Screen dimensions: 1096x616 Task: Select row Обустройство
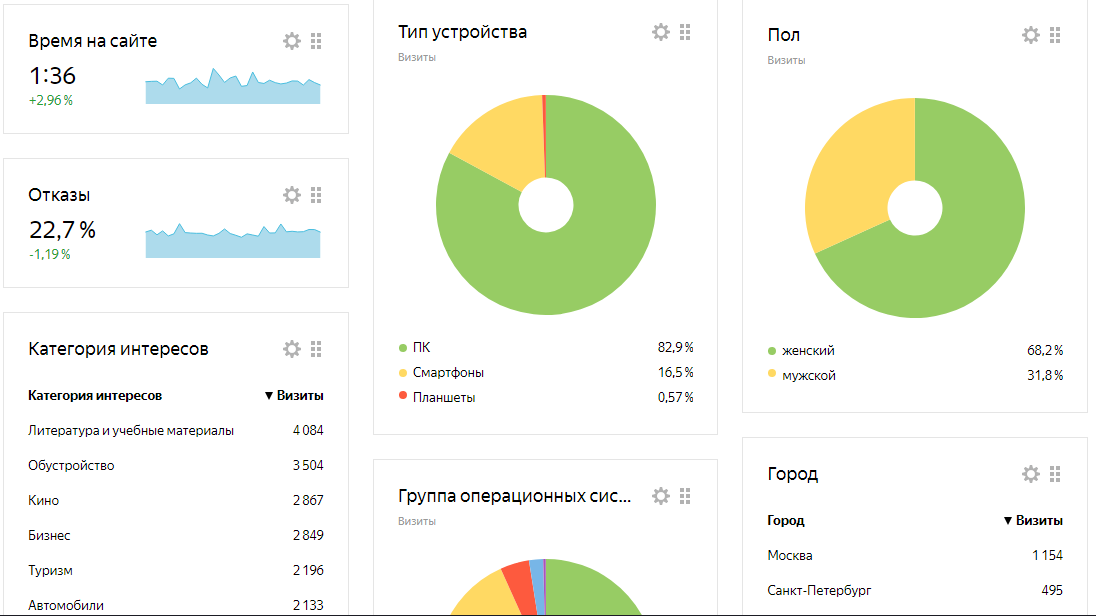175,466
